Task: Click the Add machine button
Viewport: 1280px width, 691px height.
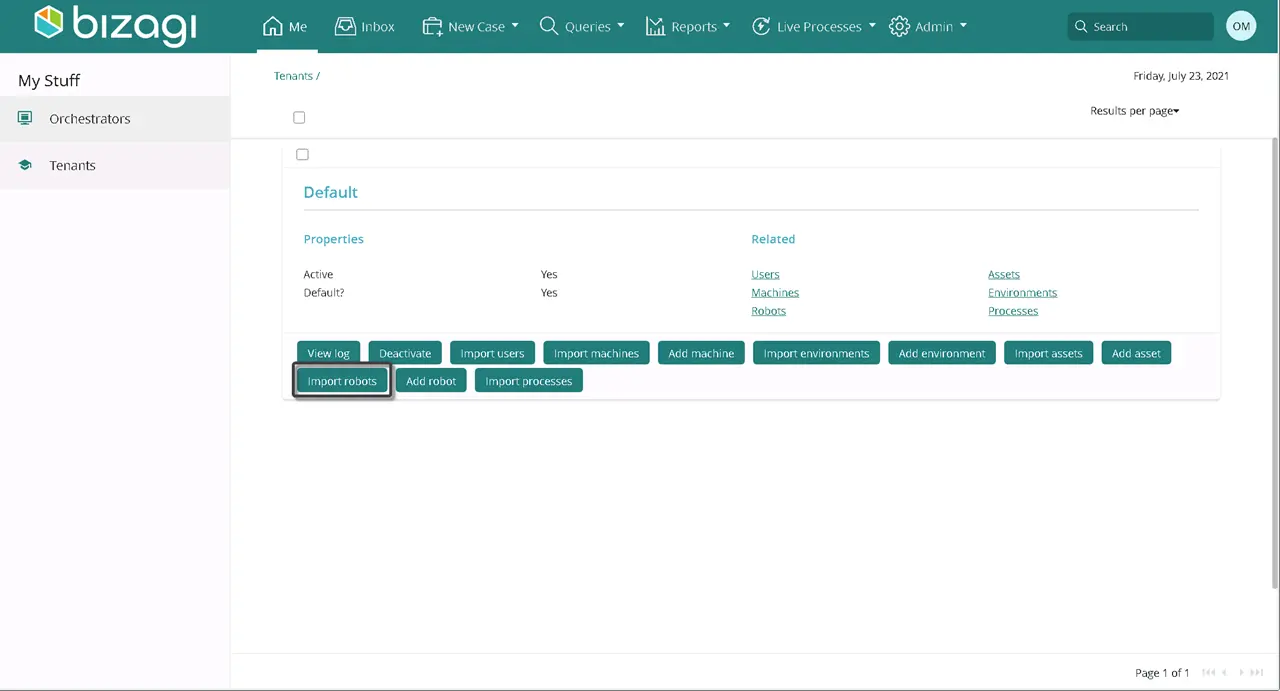Action: (701, 353)
